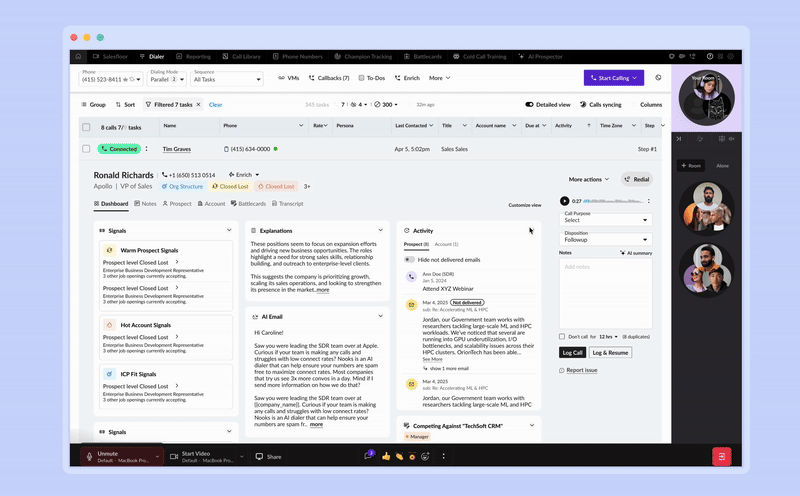Screen dimensions: 800x496
Task: Open the home icon in top navigation
Action: [78, 57]
